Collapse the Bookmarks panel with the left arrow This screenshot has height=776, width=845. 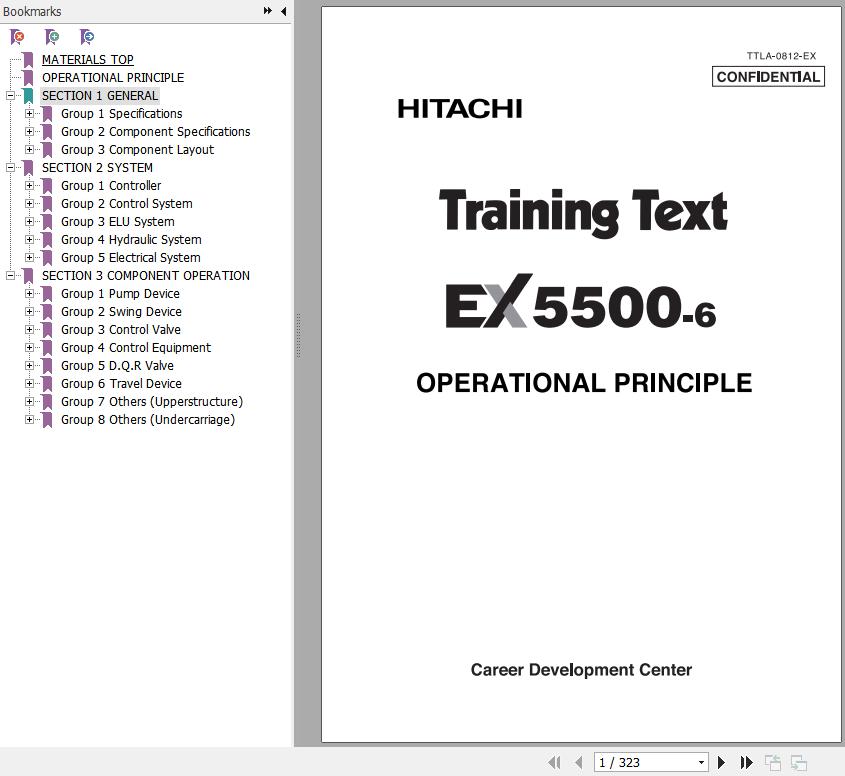(283, 11)
